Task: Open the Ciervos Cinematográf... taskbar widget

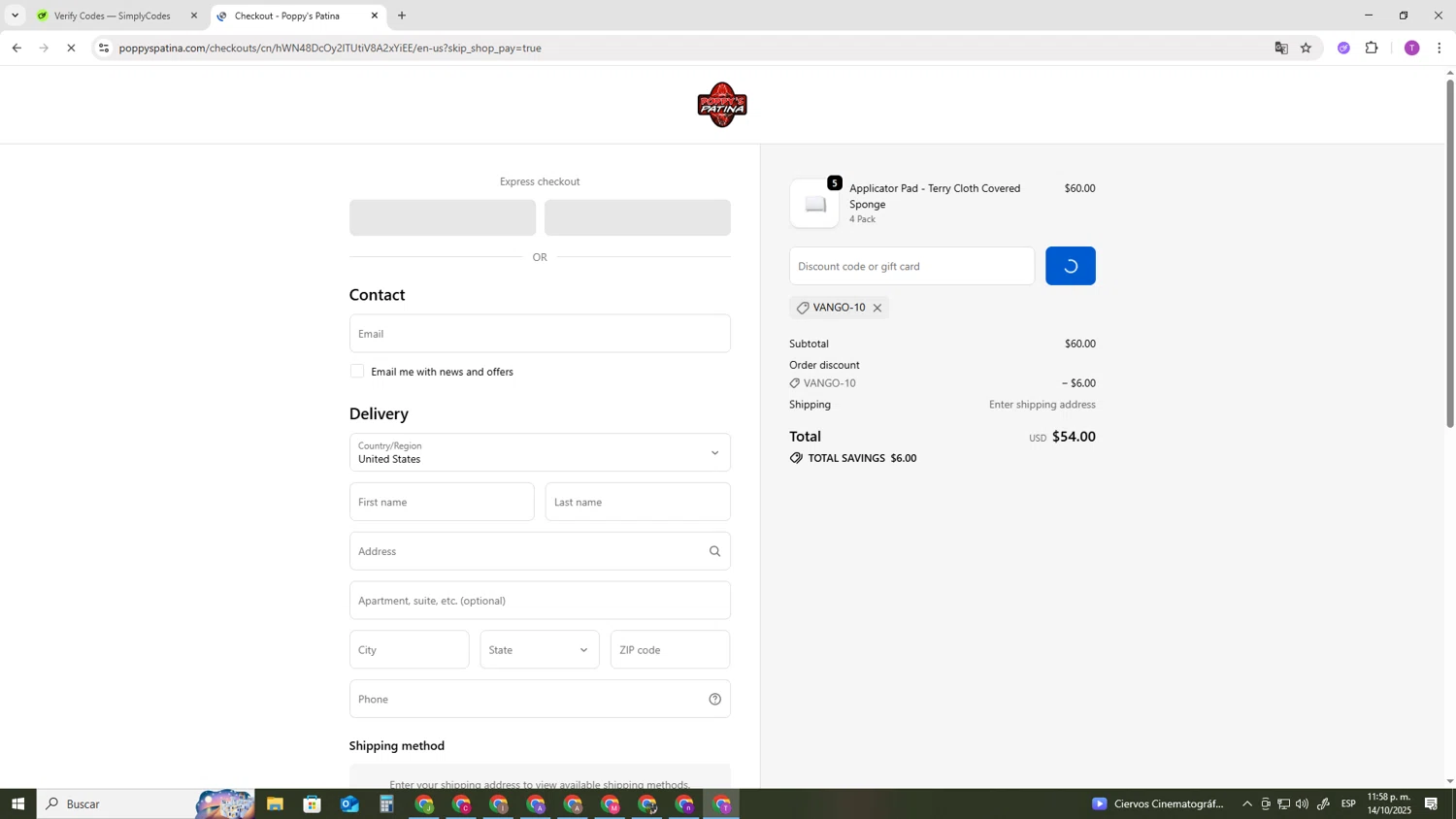Action: click(x=1157, y=804)
